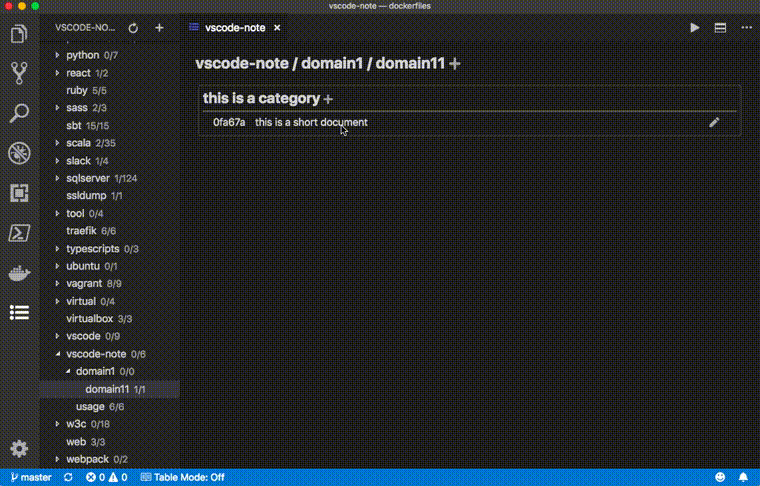Open the vscode-note list view icon

click(x=19, y=313)
